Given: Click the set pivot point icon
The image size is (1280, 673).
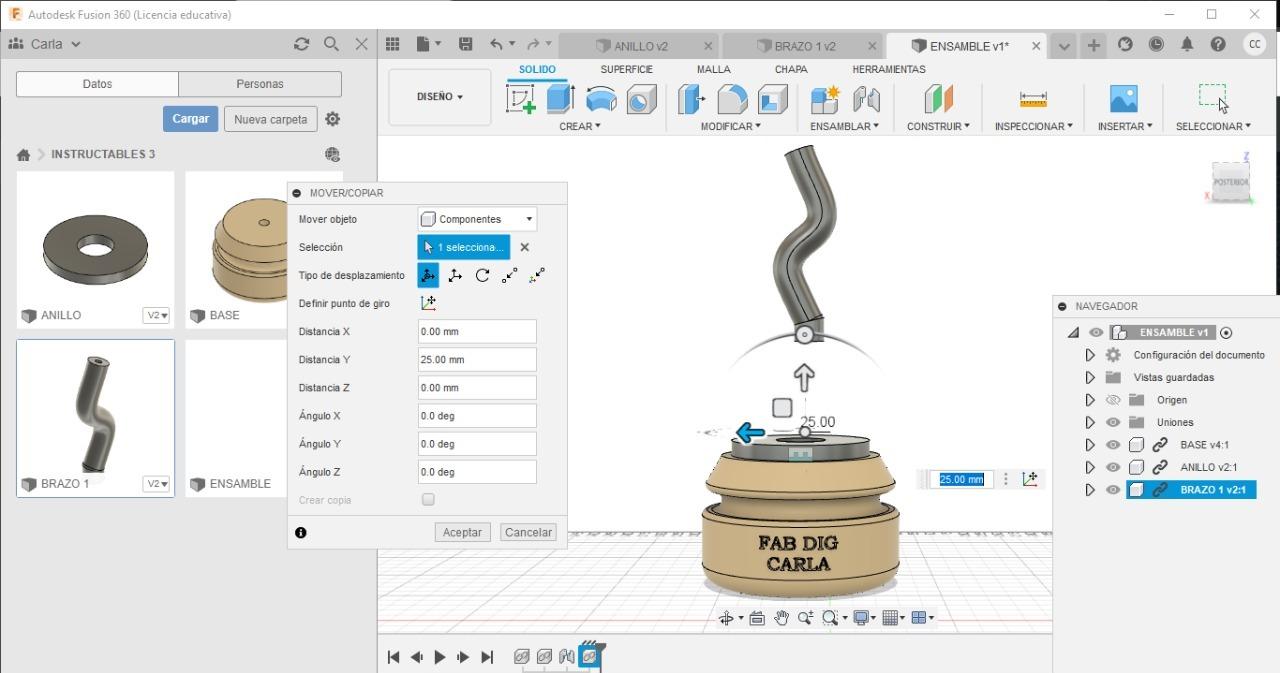Looking at the screenshot, I should coord(428,303).
